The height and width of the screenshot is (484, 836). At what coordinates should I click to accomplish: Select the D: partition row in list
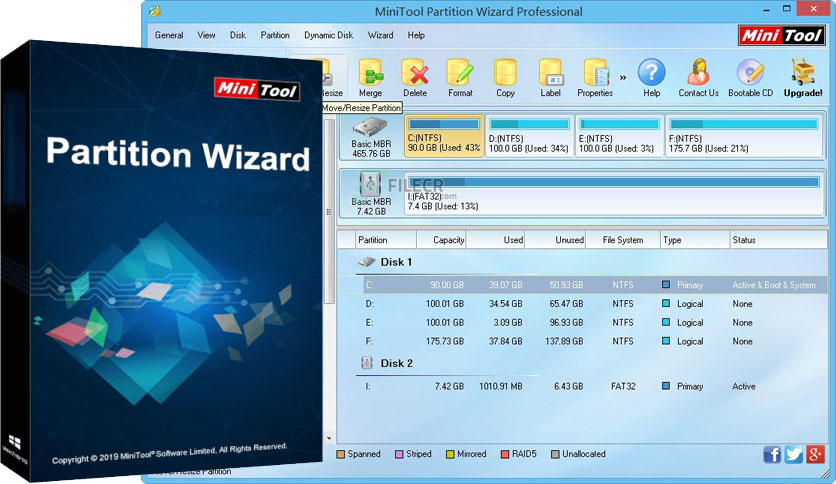coord(582,304)
